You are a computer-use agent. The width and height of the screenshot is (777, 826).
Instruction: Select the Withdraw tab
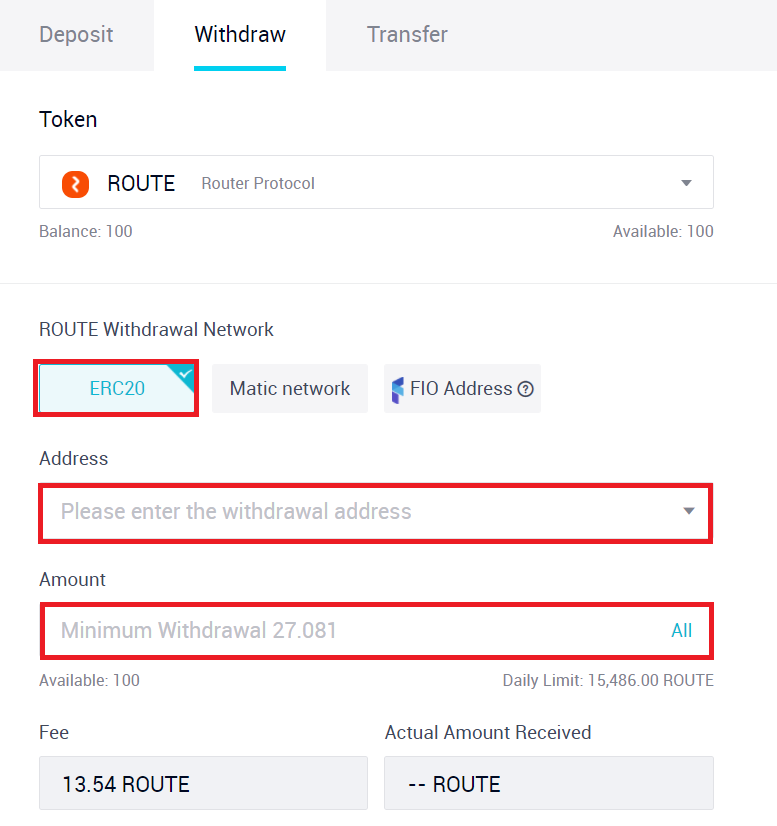click(240, 35)
